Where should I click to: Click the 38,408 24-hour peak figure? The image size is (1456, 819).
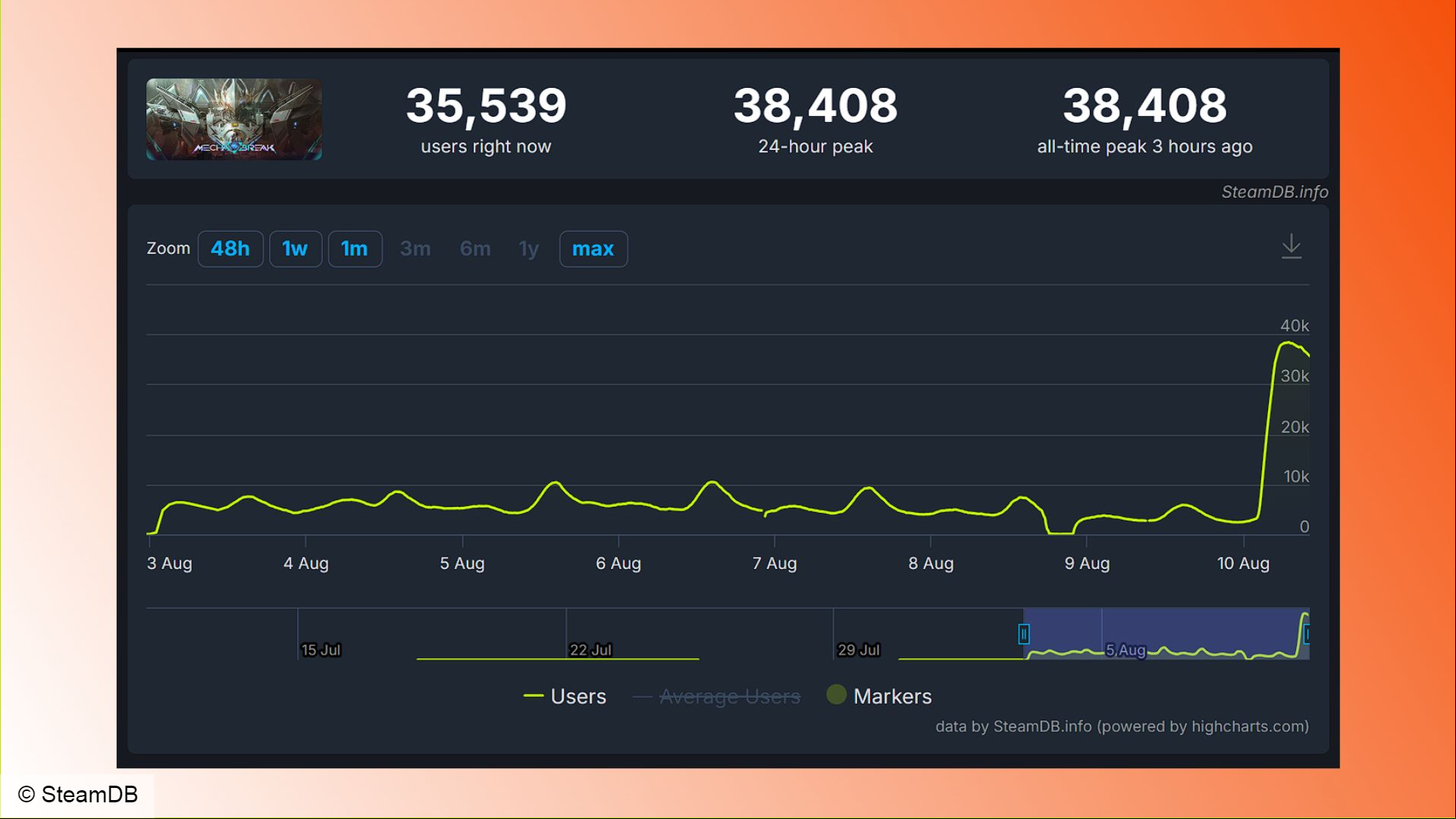[816, 105]
